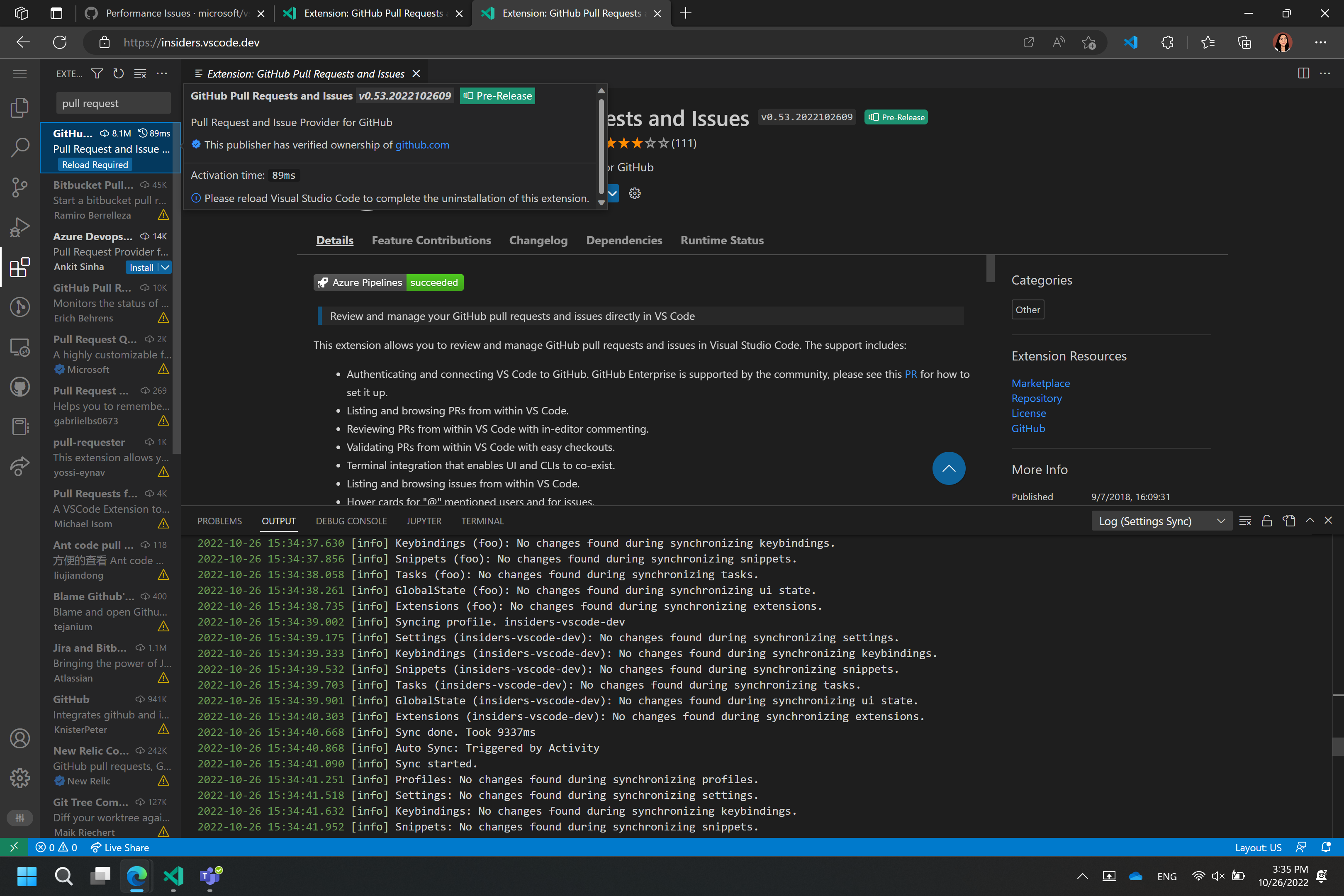Open the GitHub view in the activity bar
This screenshot has width=1344, height=896.
(20, 386)
